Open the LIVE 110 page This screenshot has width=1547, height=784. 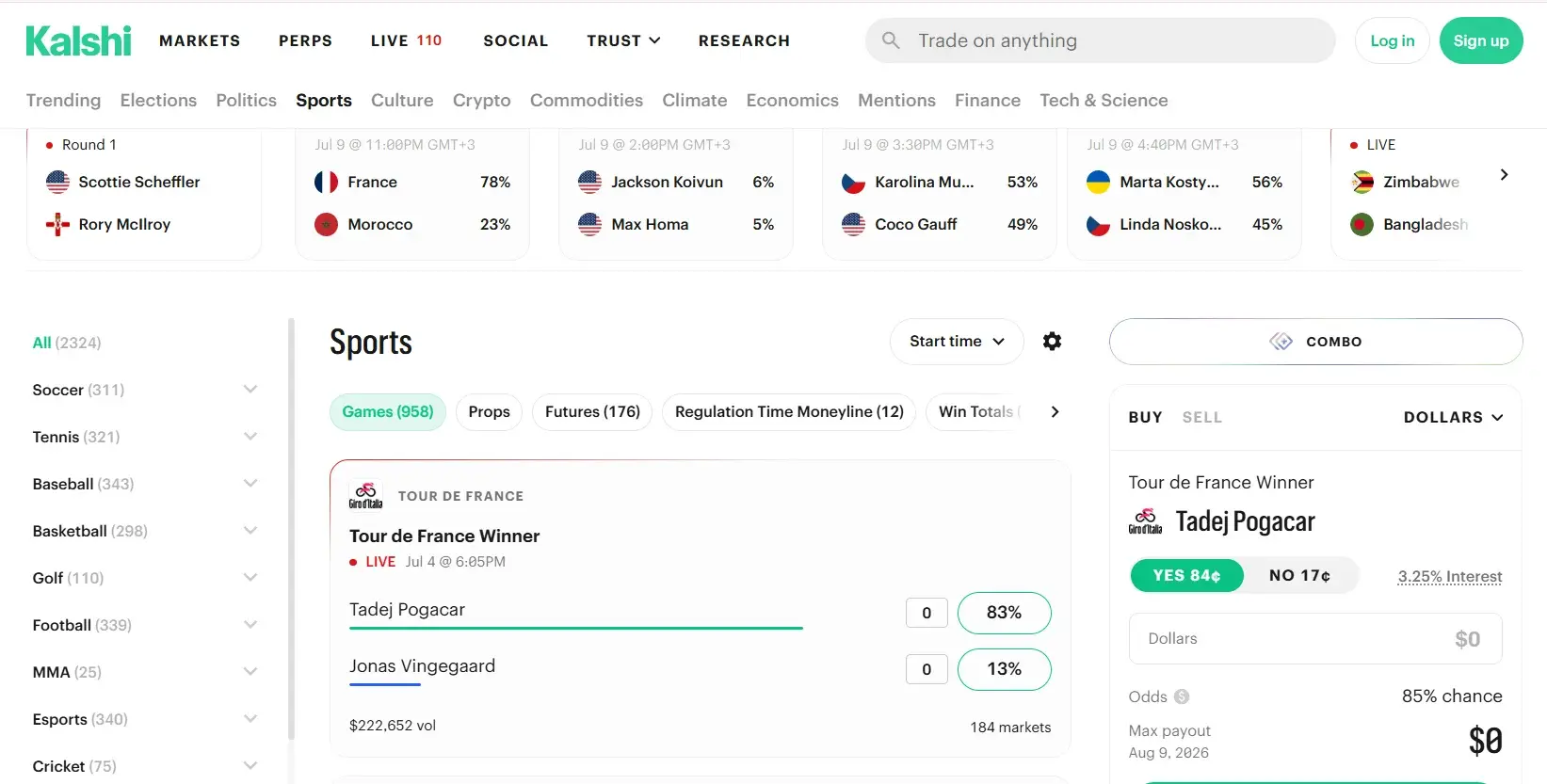pos(406,40)
